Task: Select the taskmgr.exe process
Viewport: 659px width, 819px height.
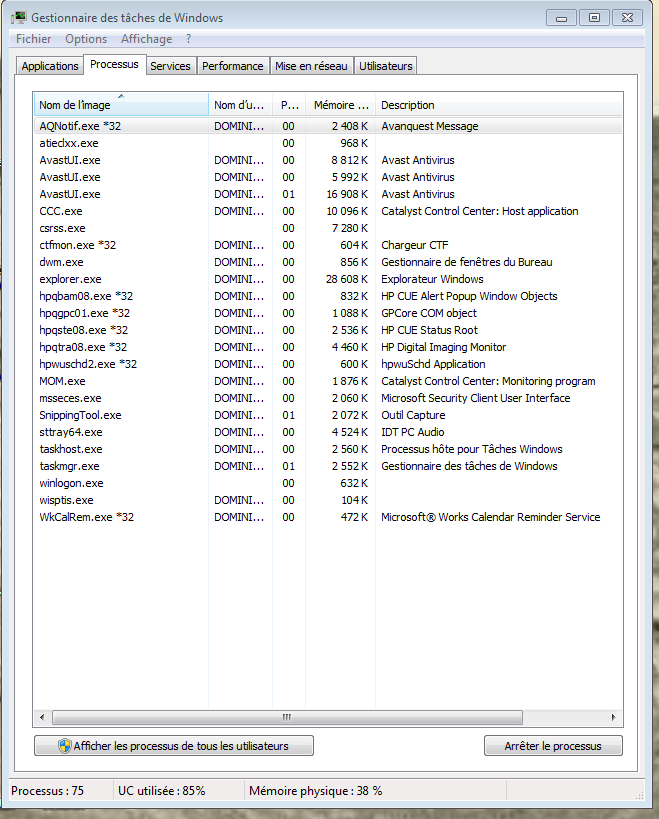Action: point(328,466)
